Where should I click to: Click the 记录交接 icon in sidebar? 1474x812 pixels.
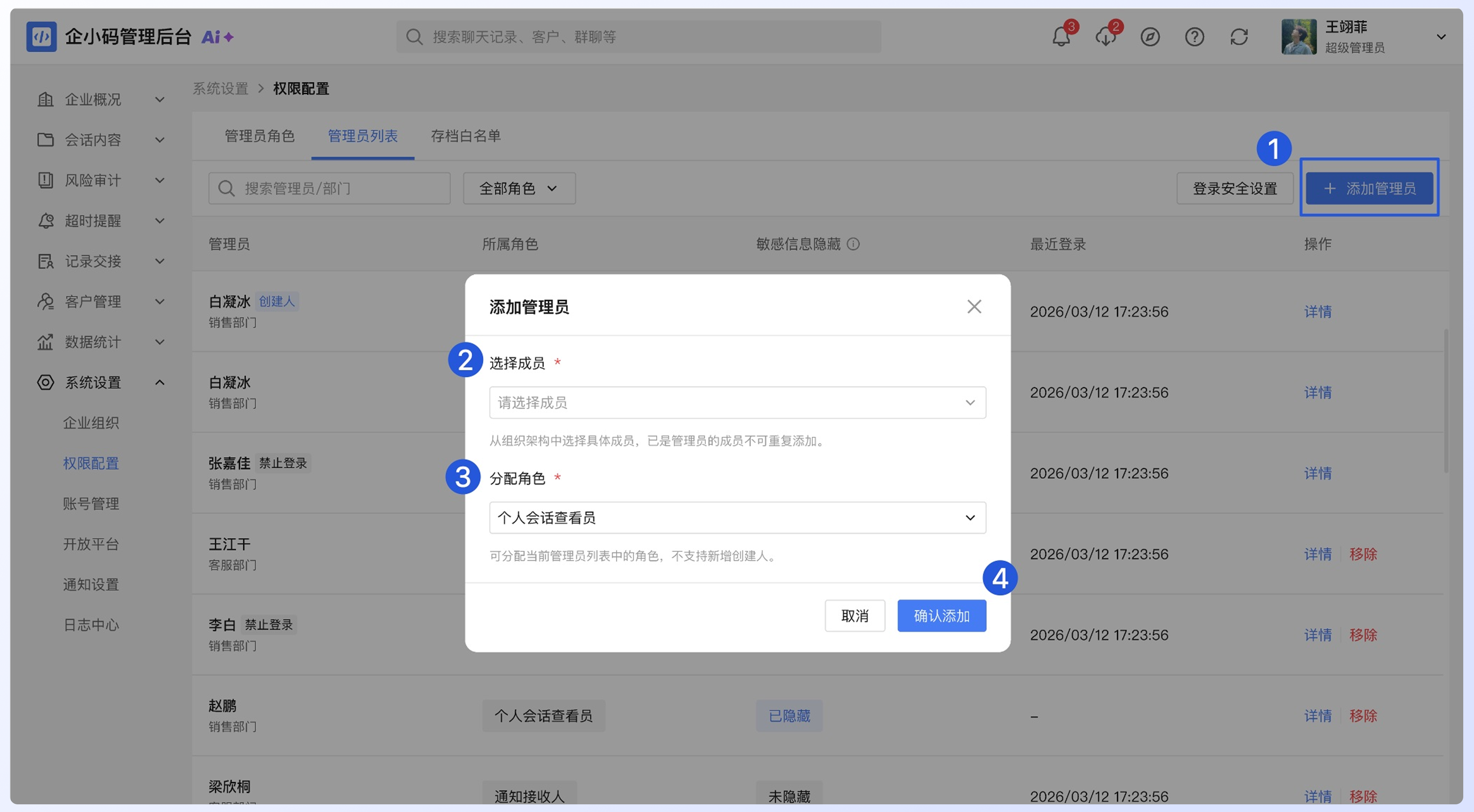point(45,261)
